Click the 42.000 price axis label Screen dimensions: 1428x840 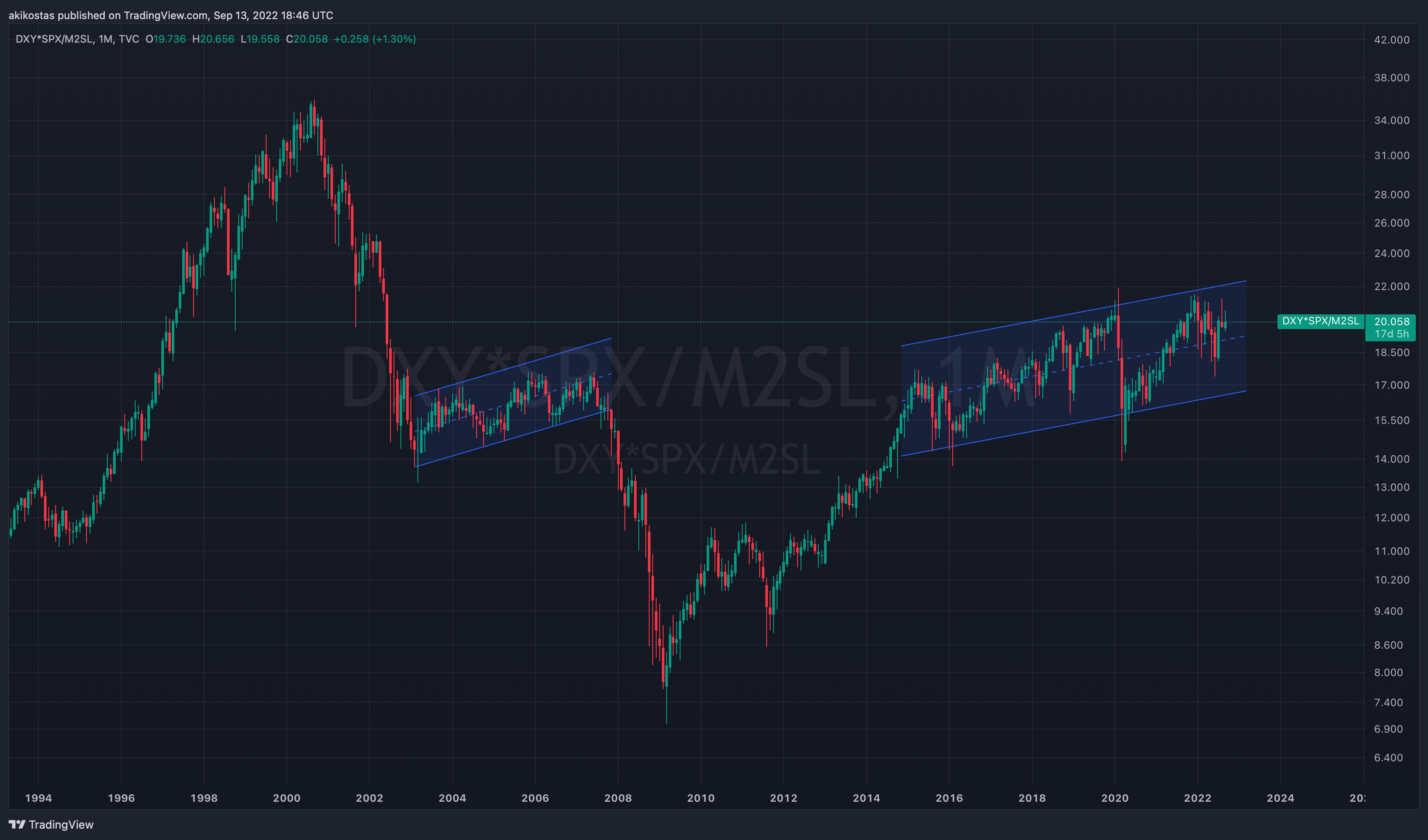point(1392,40)
